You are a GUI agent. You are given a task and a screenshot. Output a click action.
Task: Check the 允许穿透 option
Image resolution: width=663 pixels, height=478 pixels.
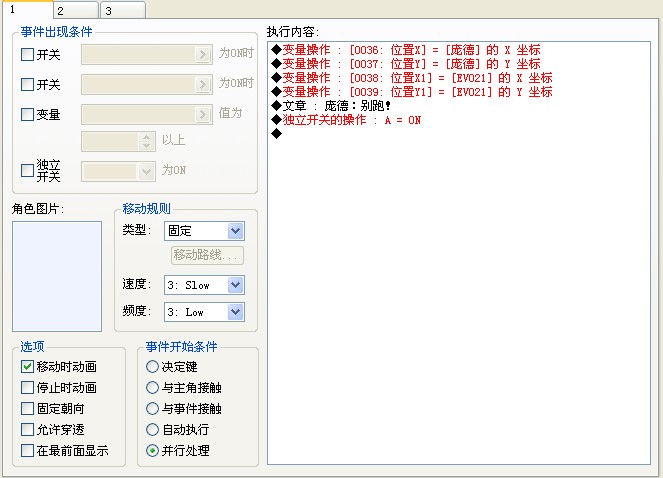(27, 429)
